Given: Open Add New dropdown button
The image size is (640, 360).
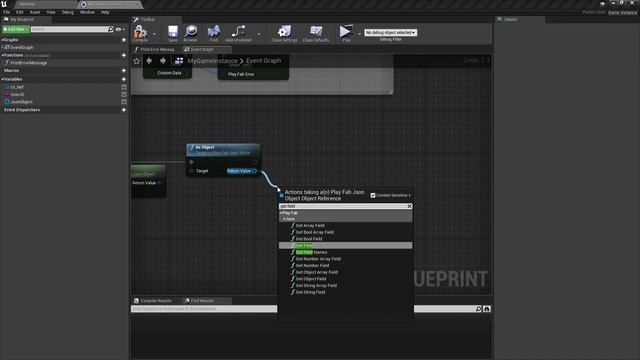Looking at the screenshot, I should pyautogui.click(x=16, y=29).
